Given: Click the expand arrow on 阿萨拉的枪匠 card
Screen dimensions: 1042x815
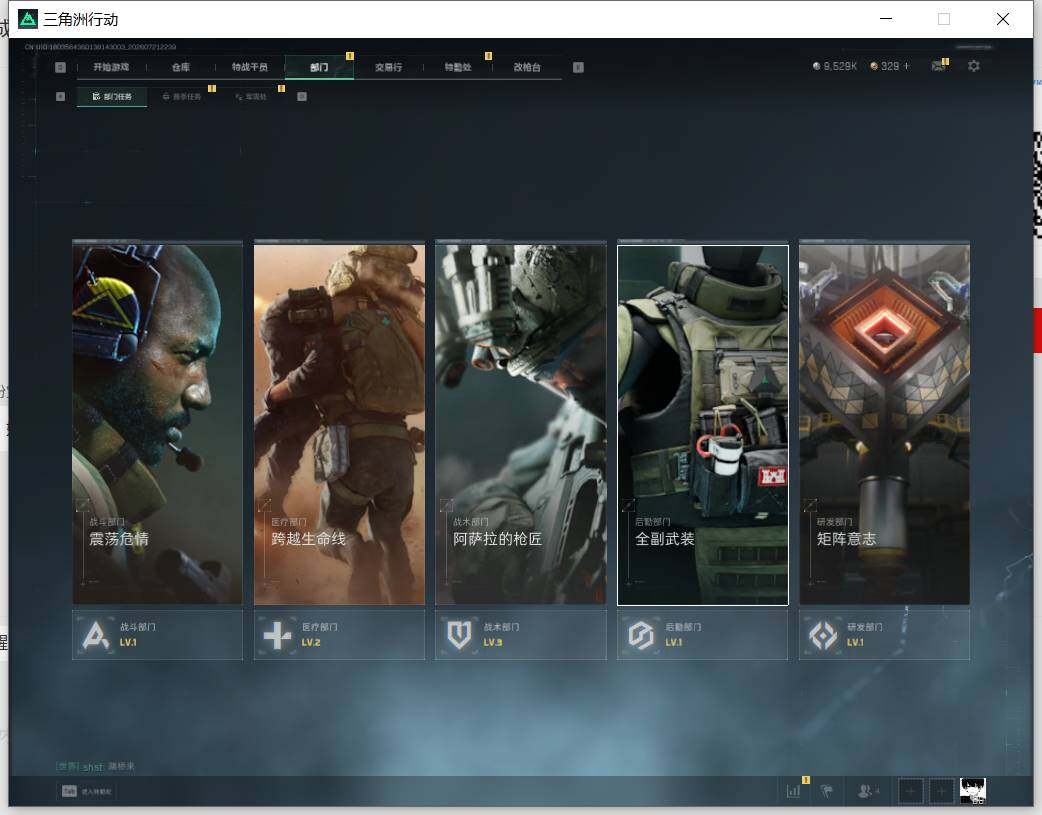Looking at the screenshot, I should pos(446,506).
